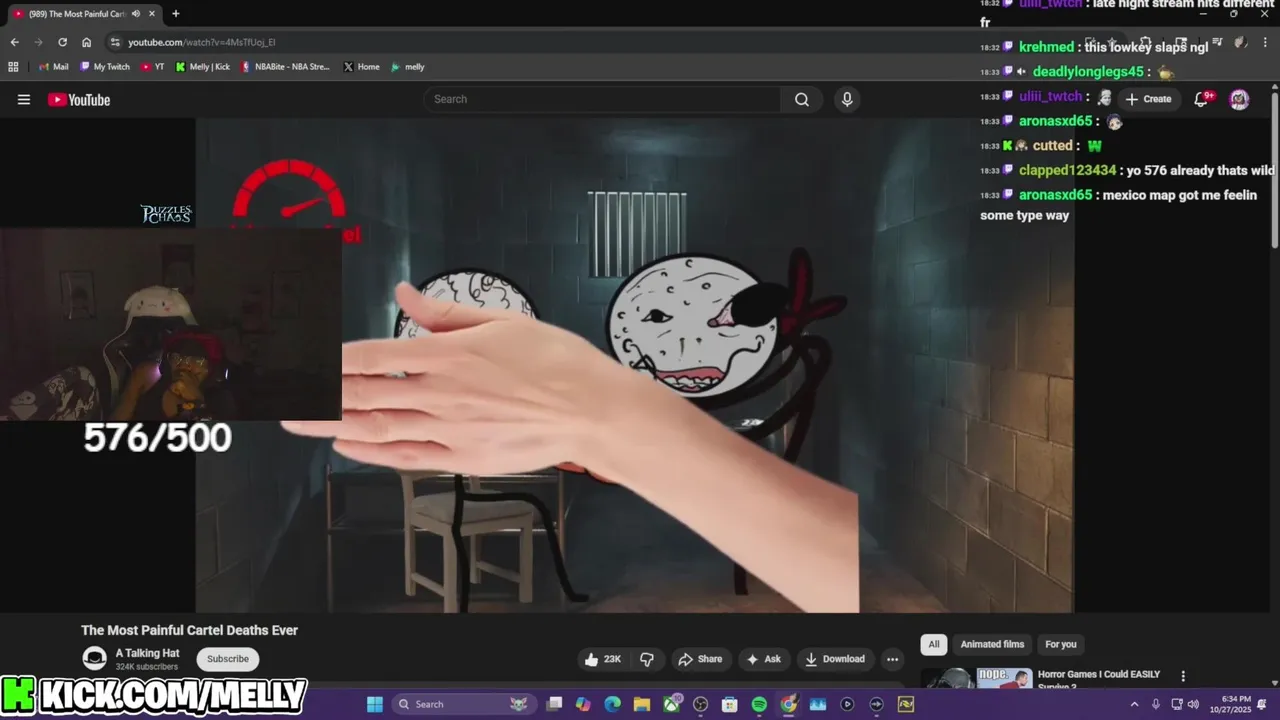Click the 324K subscribers text

(147, 667)
